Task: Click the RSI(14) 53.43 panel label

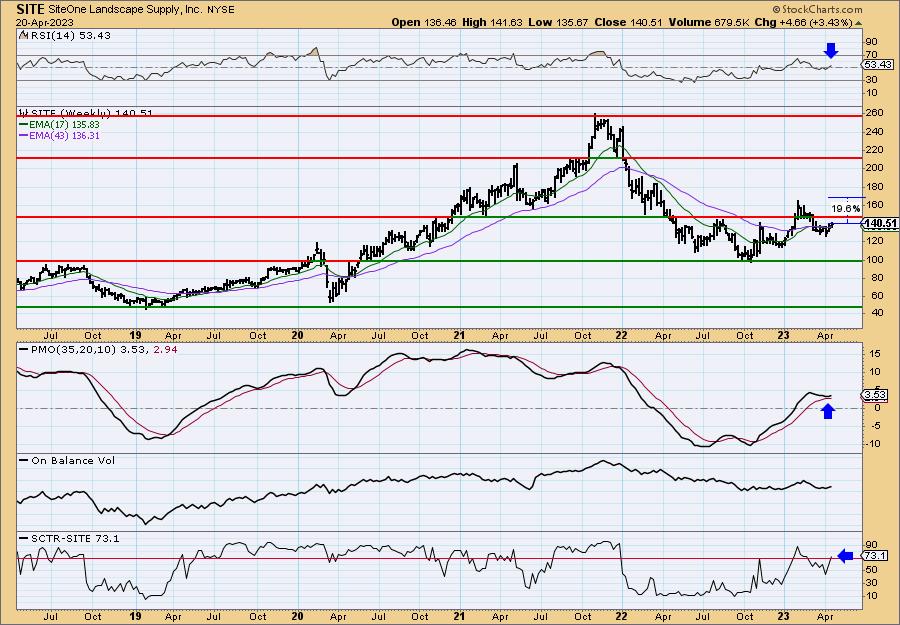Action: [x=70, y=36]
